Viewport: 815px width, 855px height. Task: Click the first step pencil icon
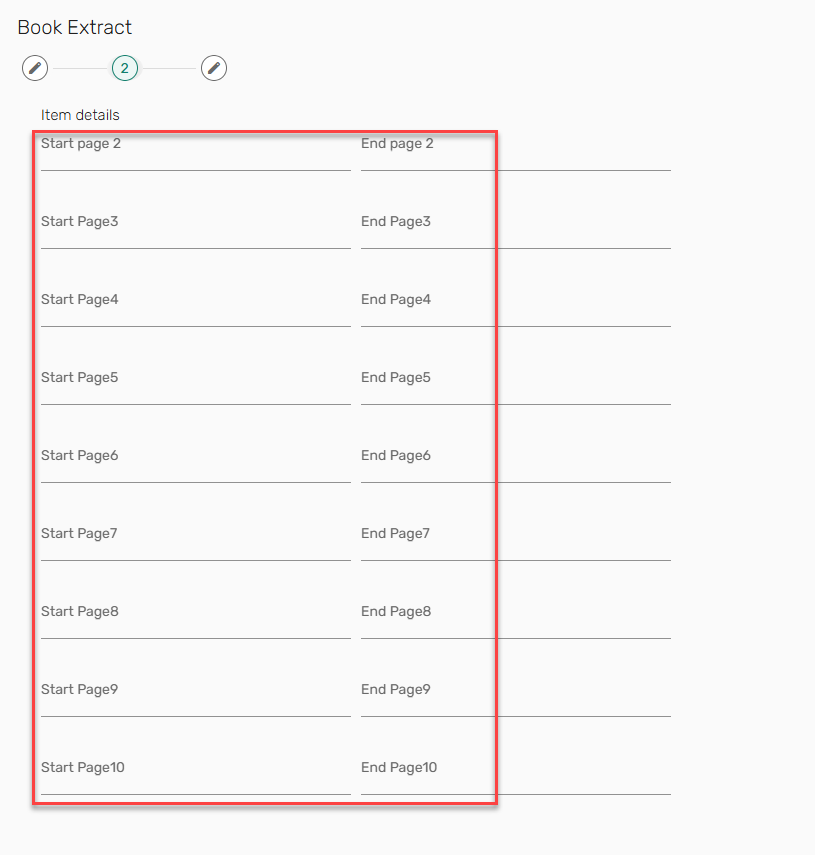35,68
